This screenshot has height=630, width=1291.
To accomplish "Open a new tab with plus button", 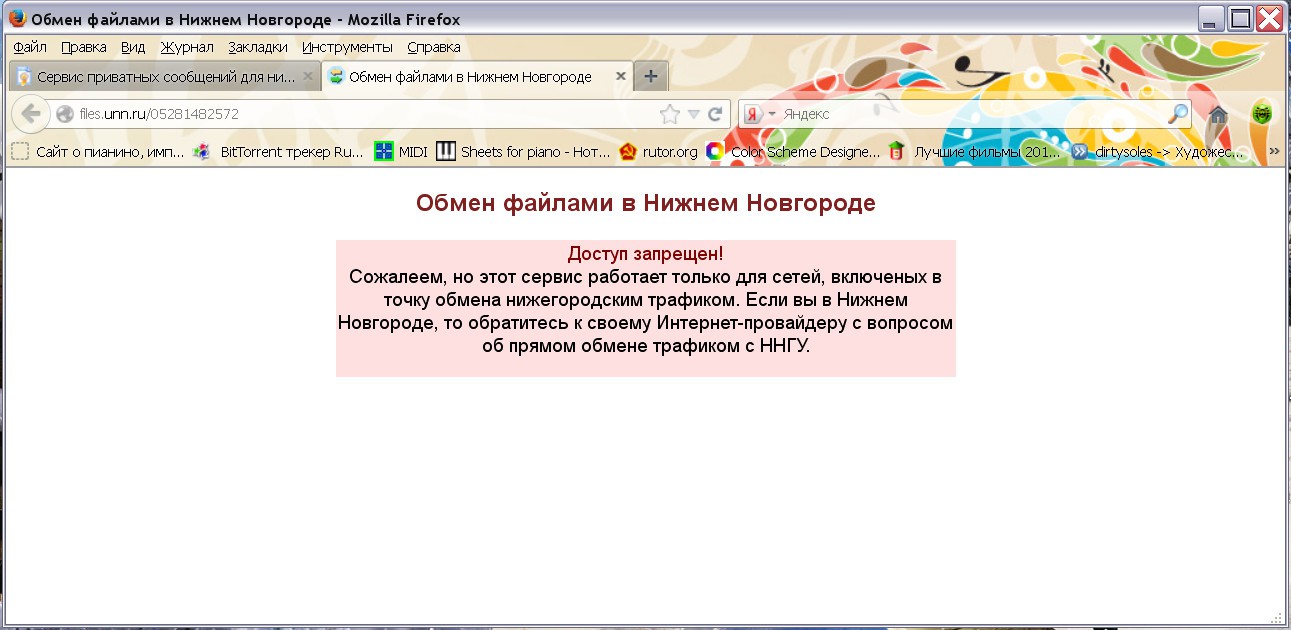I will [x=650, y=76].
